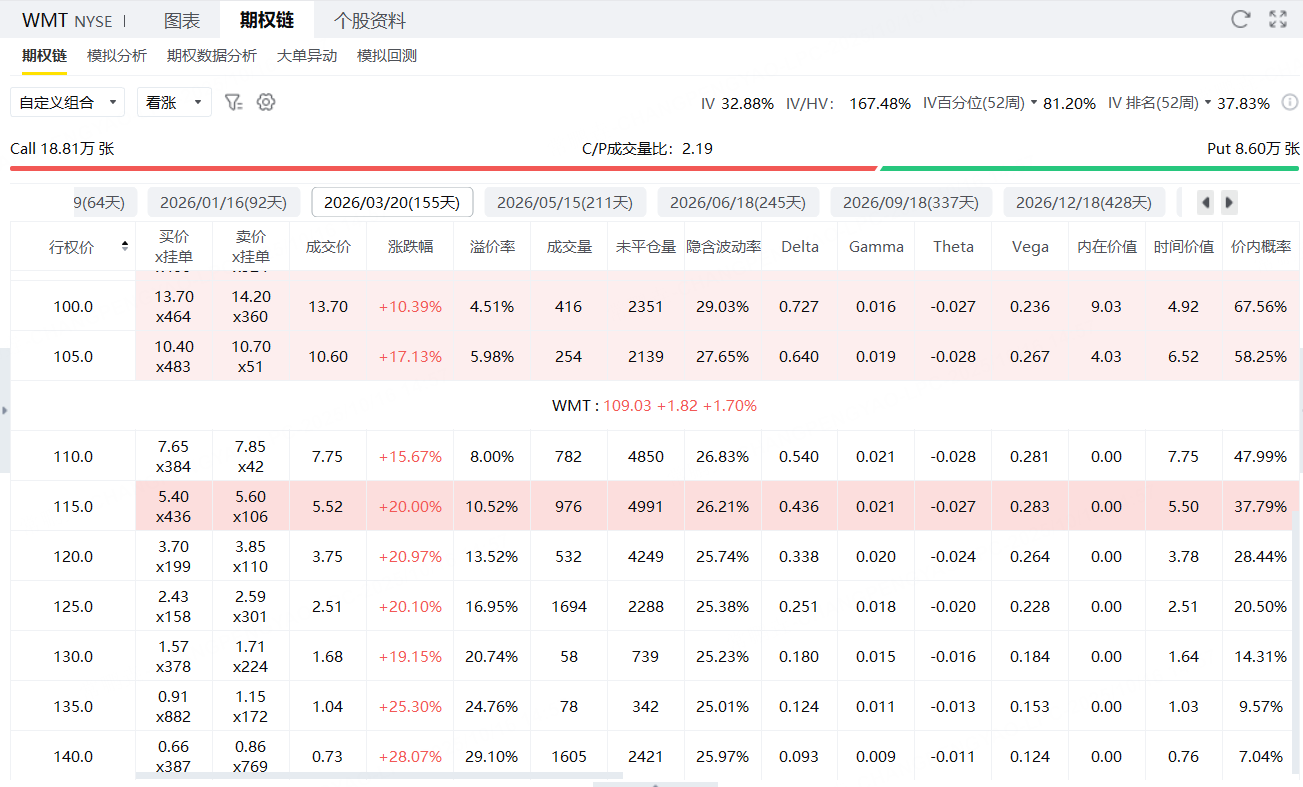This screenshot has width=1303, height=787.
Task: Click the 买价 x挂单 column header
Action: [174, 246]
